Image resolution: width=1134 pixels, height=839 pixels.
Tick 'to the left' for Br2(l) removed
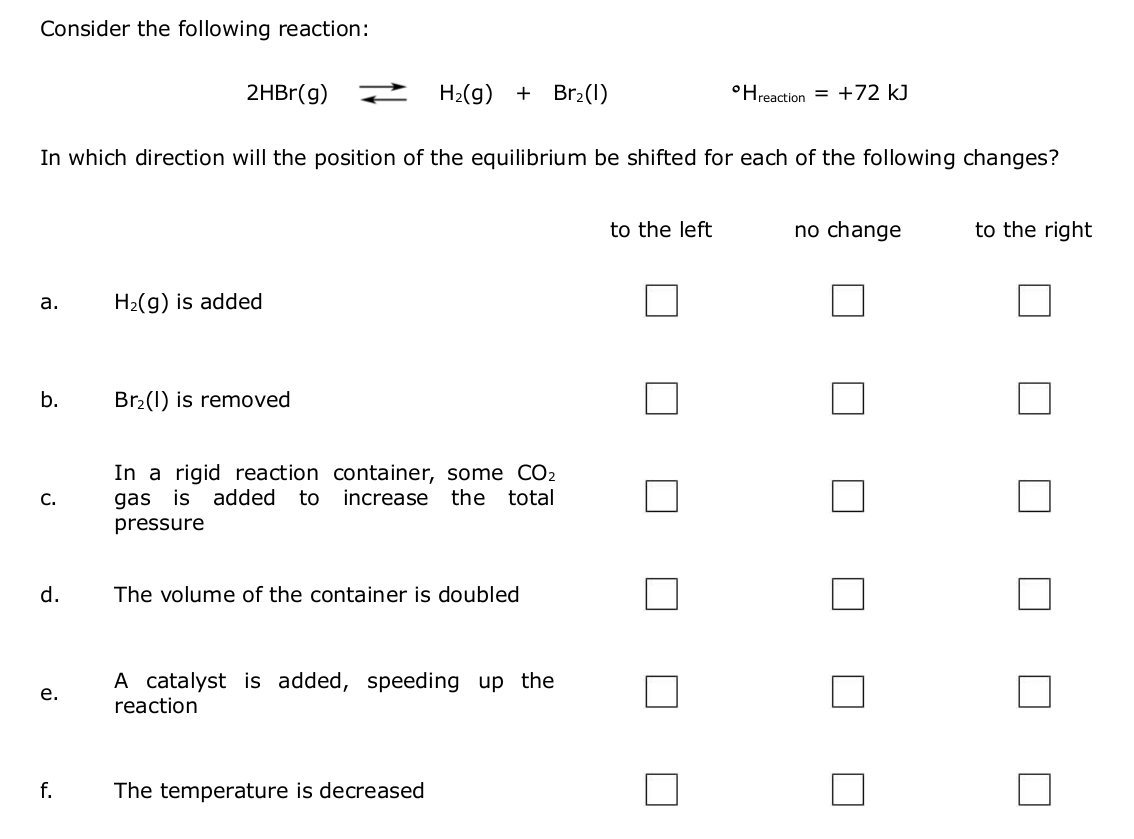(661, 398)
